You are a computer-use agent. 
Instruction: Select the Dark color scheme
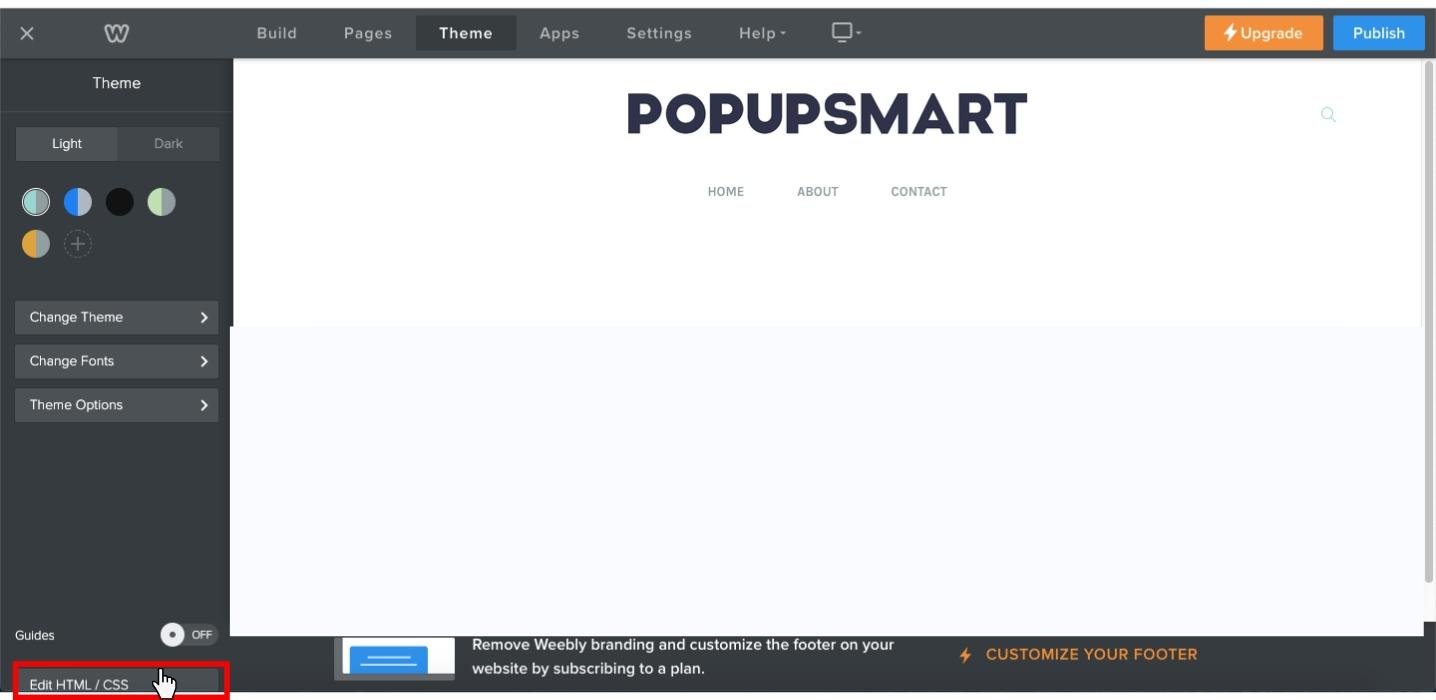(x=168, y=144)
